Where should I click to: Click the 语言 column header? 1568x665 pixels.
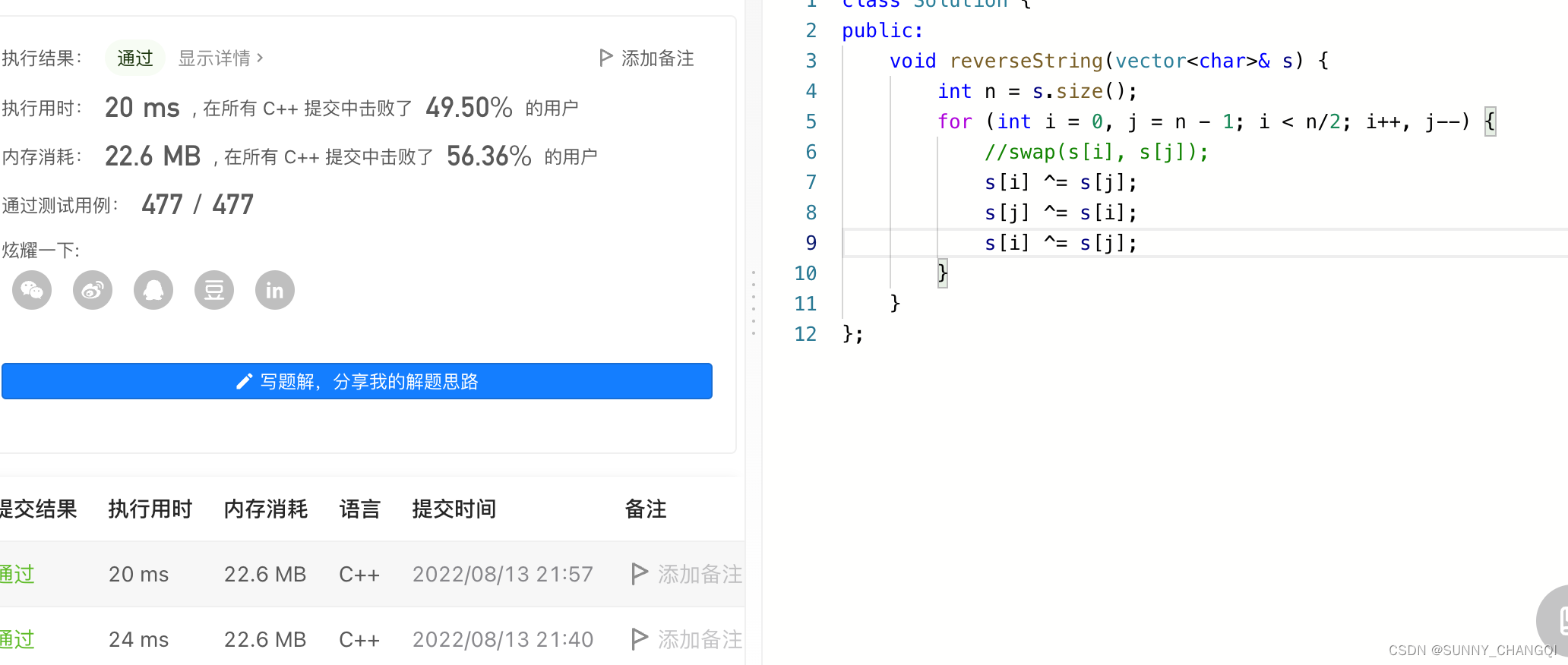(x=359, y=509)
